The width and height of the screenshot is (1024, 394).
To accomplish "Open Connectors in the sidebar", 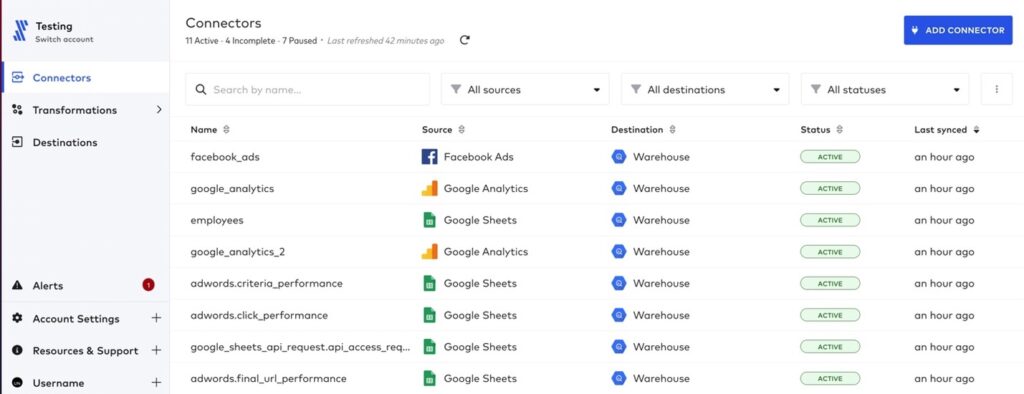I will tap(86, 78).
